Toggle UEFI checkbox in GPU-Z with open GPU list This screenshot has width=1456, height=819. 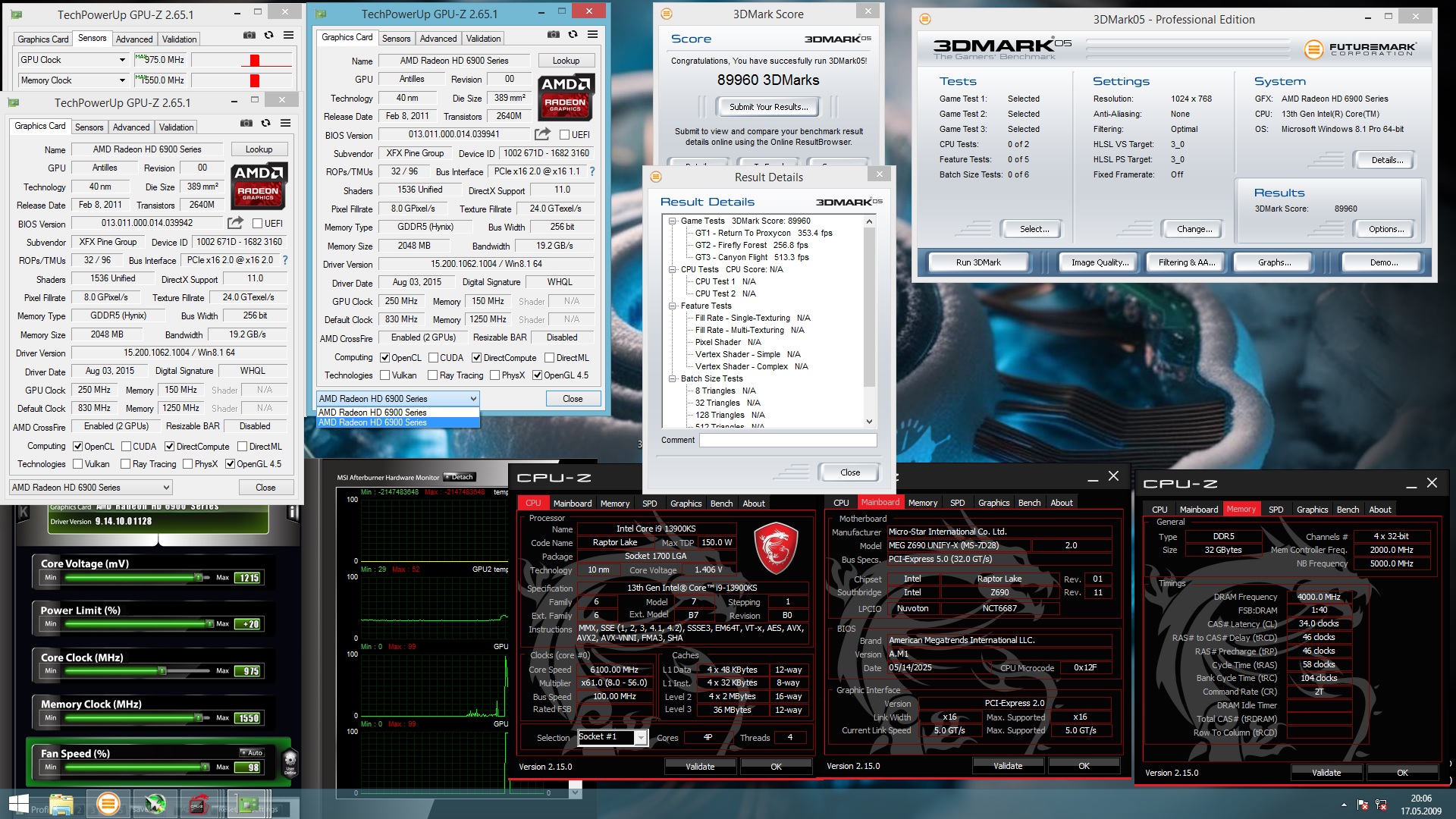tap(564, 135)
